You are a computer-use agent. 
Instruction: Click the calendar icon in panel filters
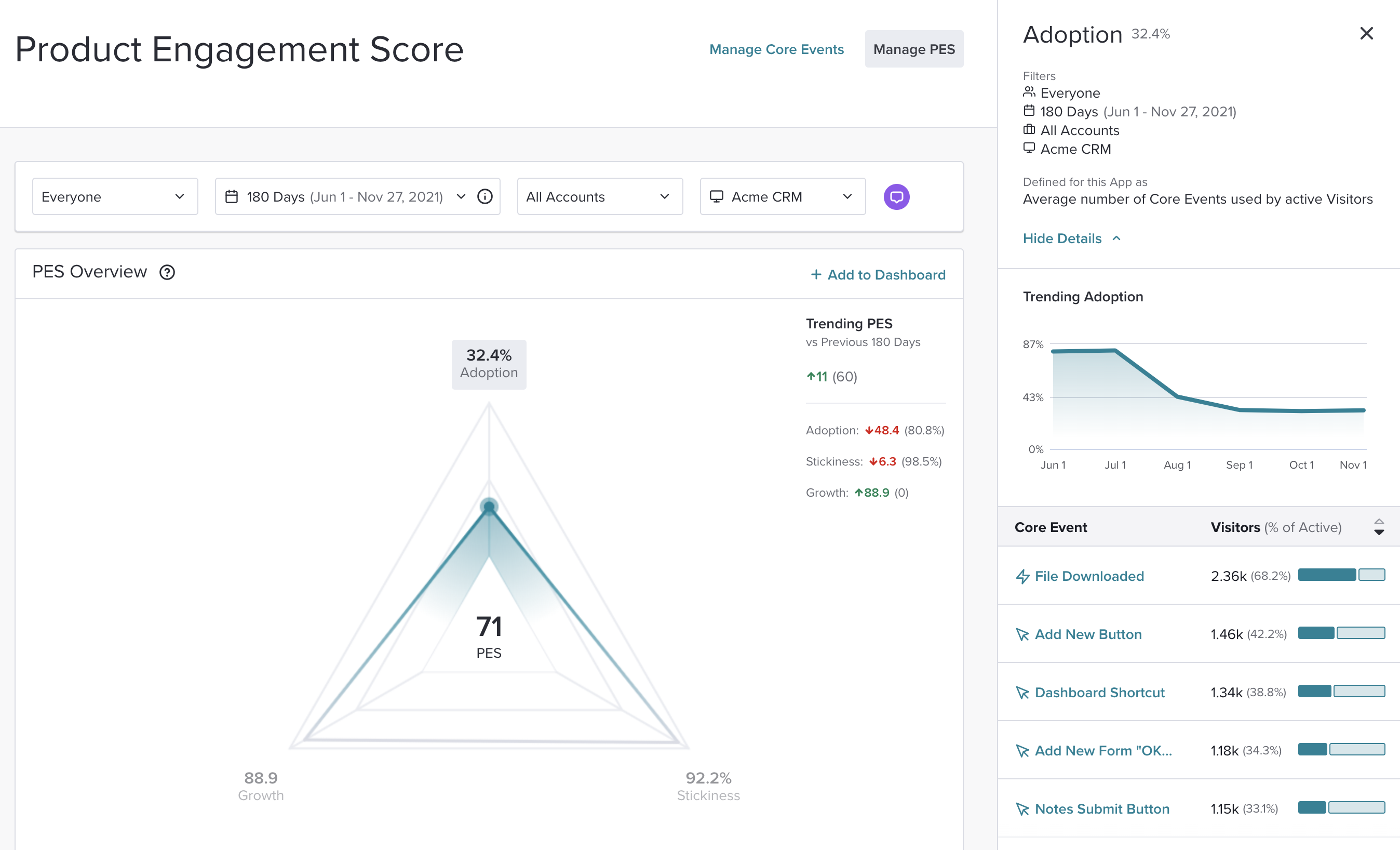[x=1029, y=110]
